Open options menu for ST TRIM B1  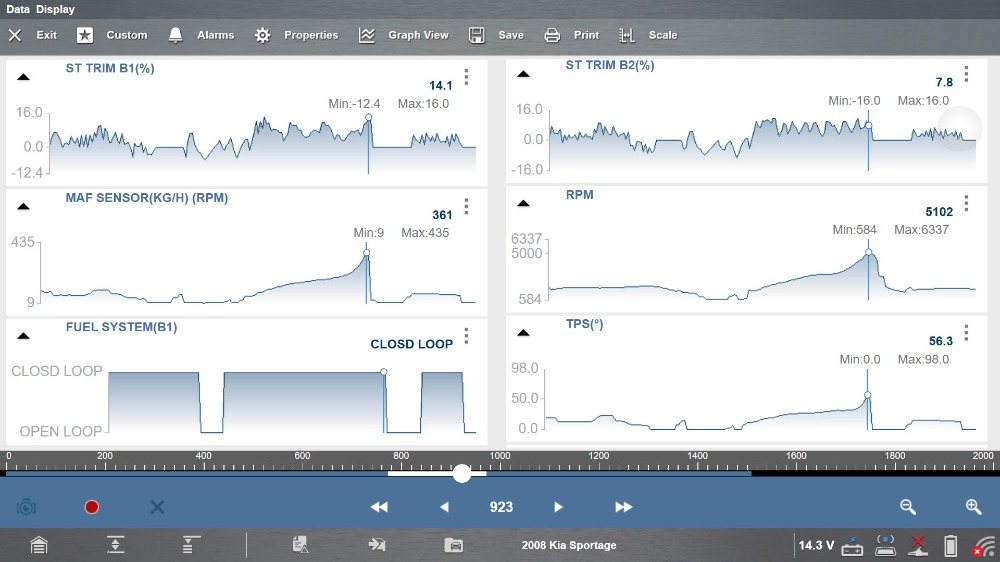point(466,77)
